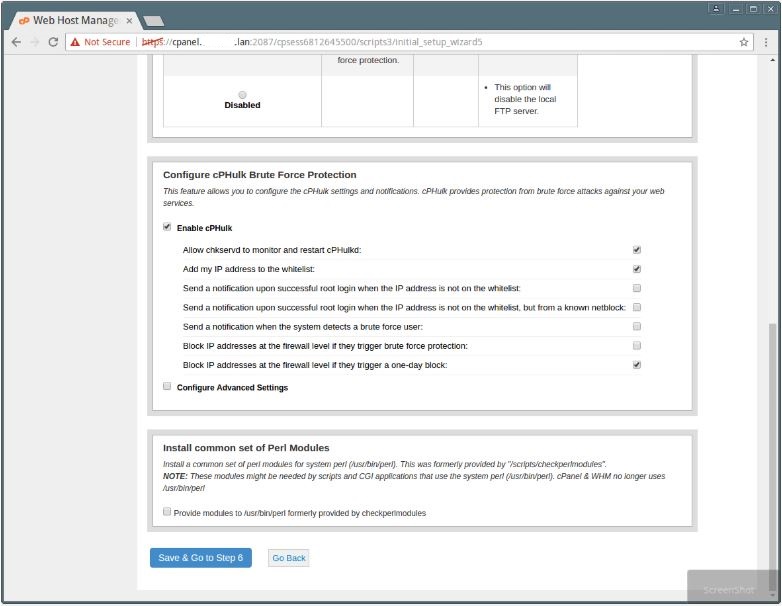The height and width of the screenshot is (606, 782).
Task: Enable notification for detected brute force user
Action: coord(637,326)
